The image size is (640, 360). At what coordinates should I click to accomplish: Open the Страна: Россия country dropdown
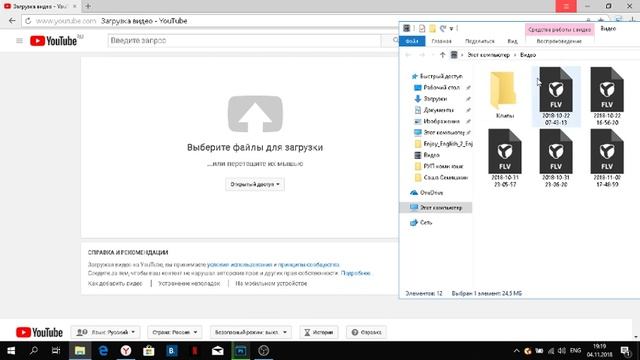pyautogui.click(x=175, y=332)
